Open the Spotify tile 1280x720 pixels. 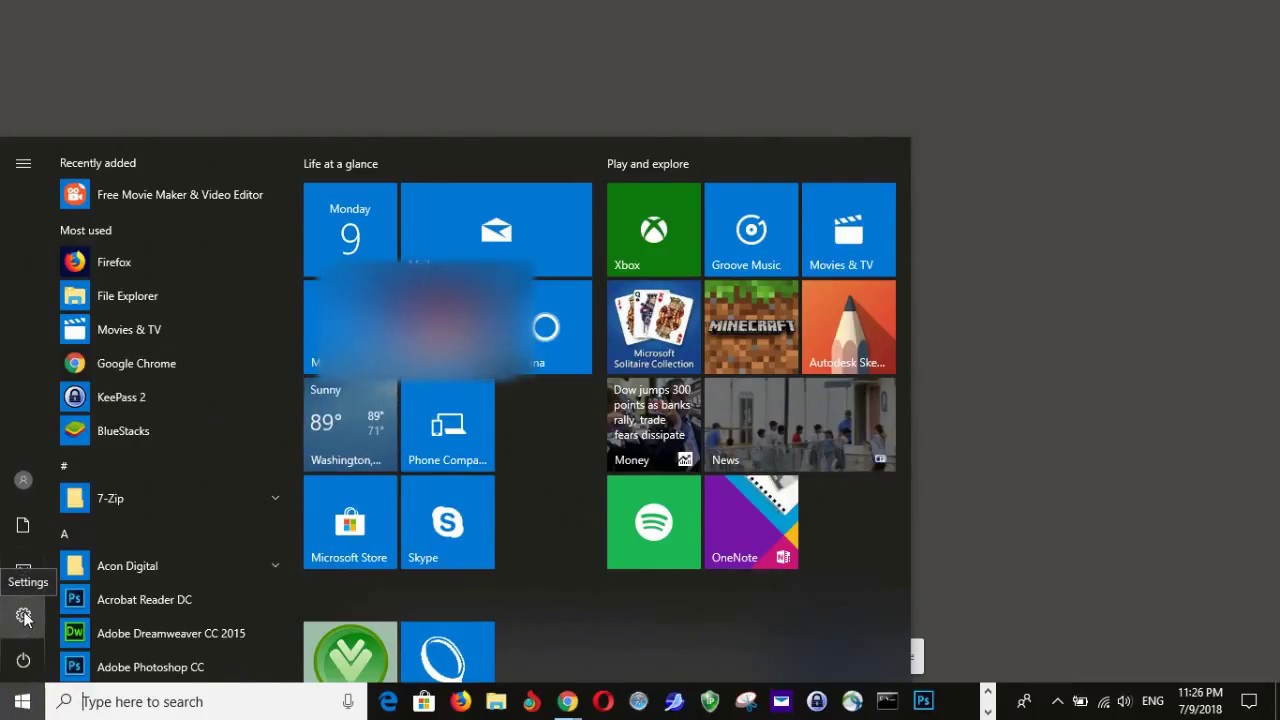click(654, 522)
